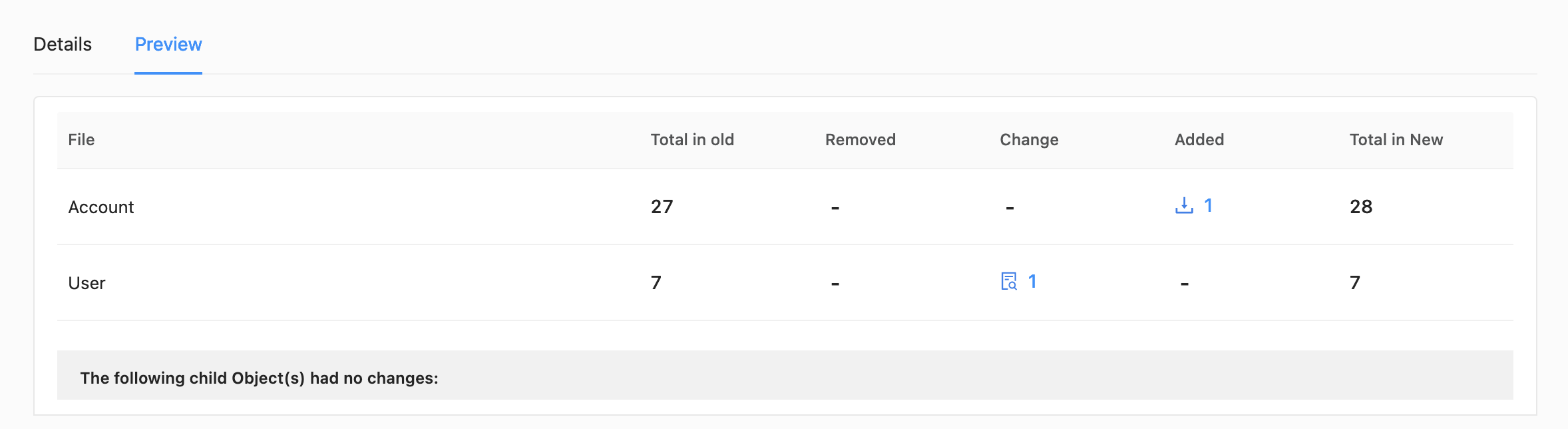Click the File column header
This screenshot has height=429, width=1568.
(81, 140)
